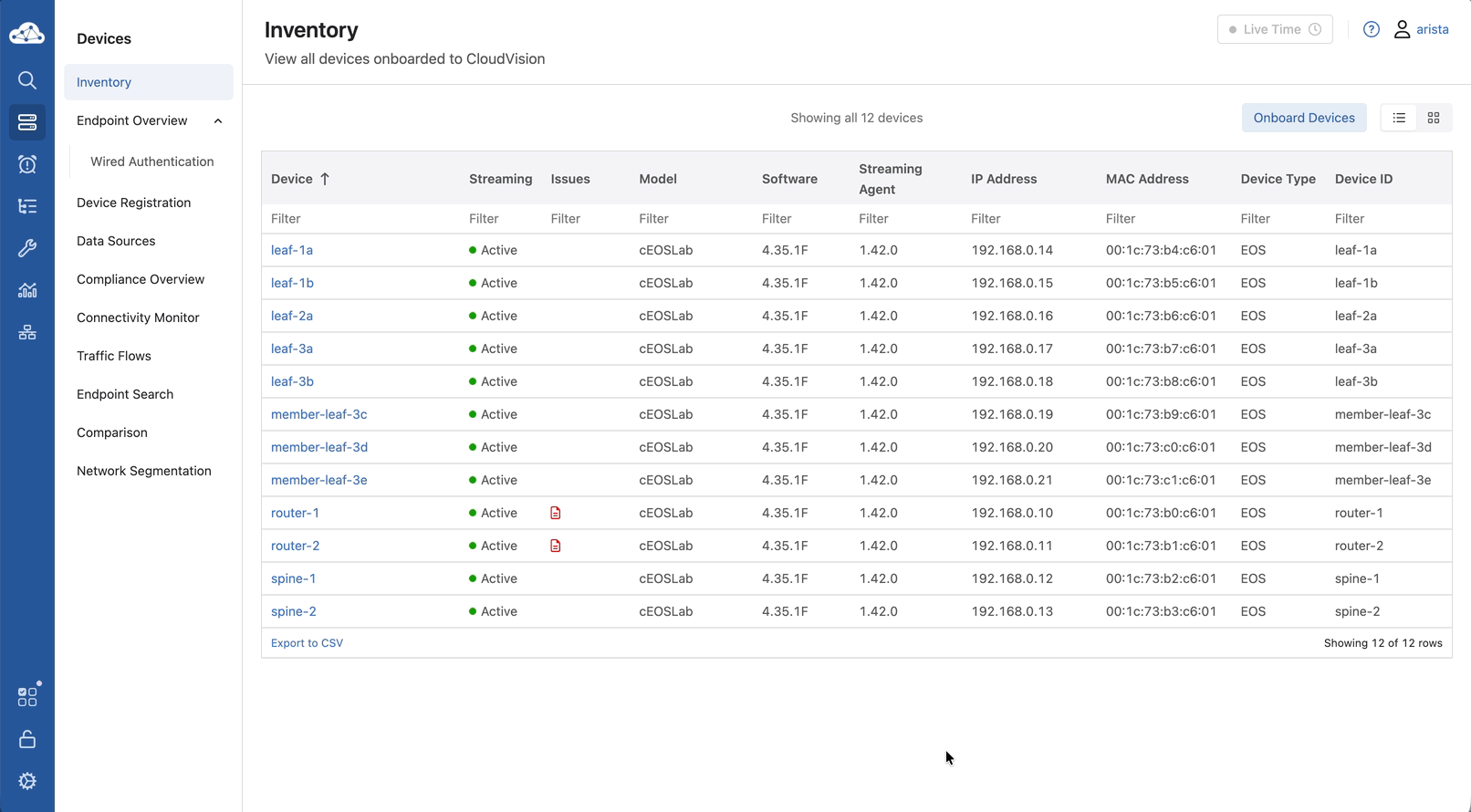Open the router-2 issues document icon
Screen dimensions: 1471x812
pyautogui.click(x=556, y=546)
